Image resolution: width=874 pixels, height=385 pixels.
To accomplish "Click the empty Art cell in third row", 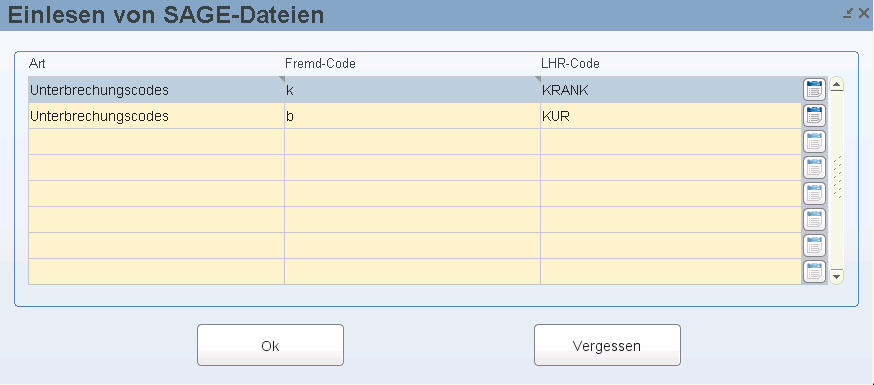I will [156, 142].
